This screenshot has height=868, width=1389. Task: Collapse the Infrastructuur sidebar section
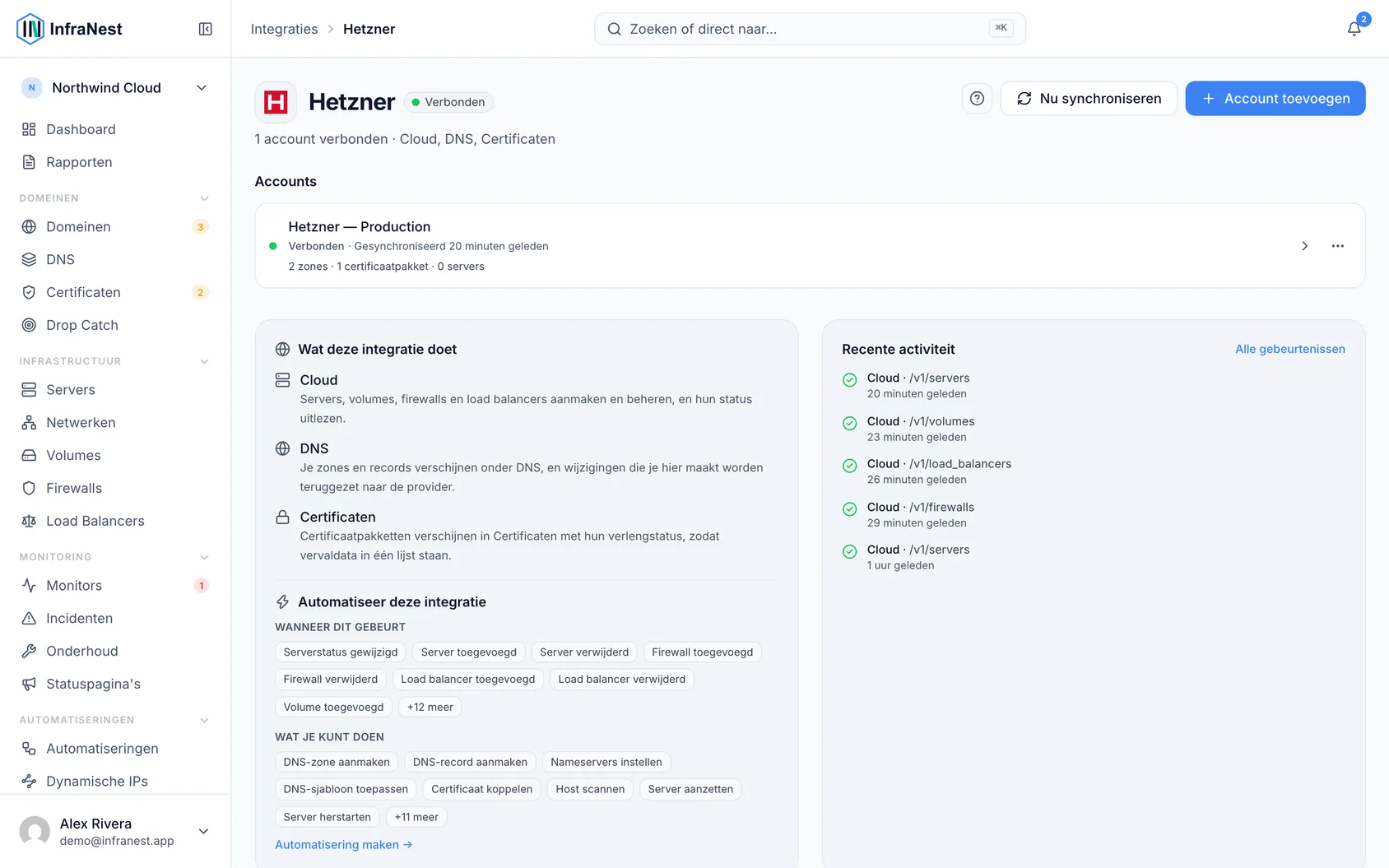204,361
